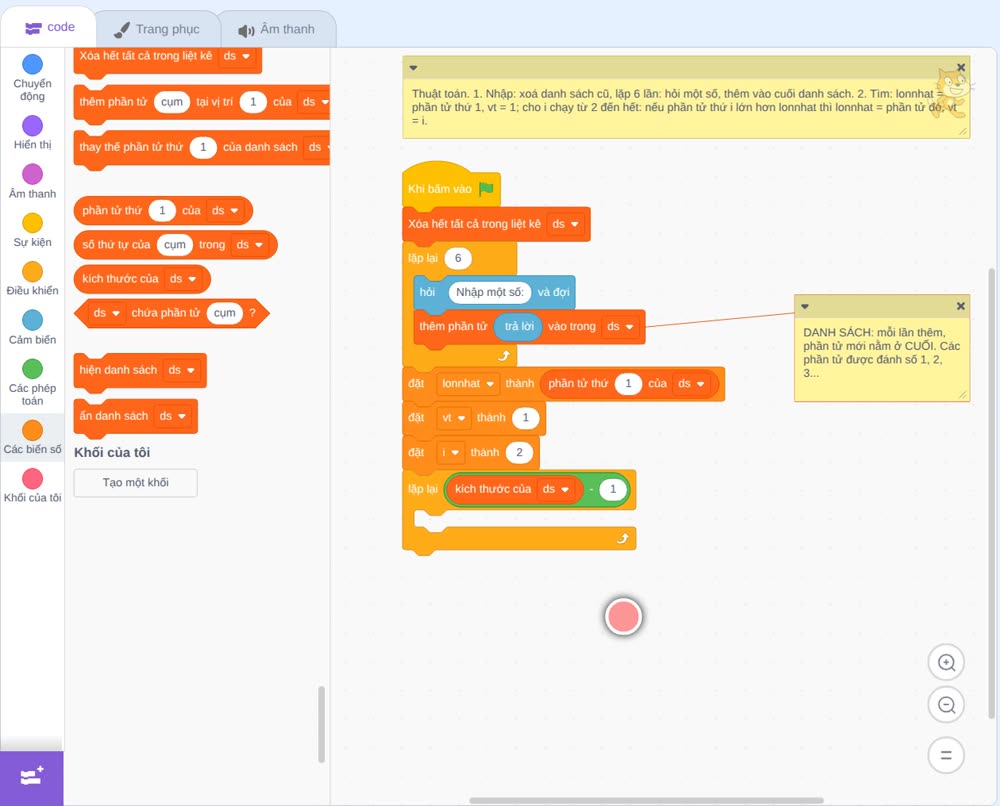Open the add extension button

point(32,777)
